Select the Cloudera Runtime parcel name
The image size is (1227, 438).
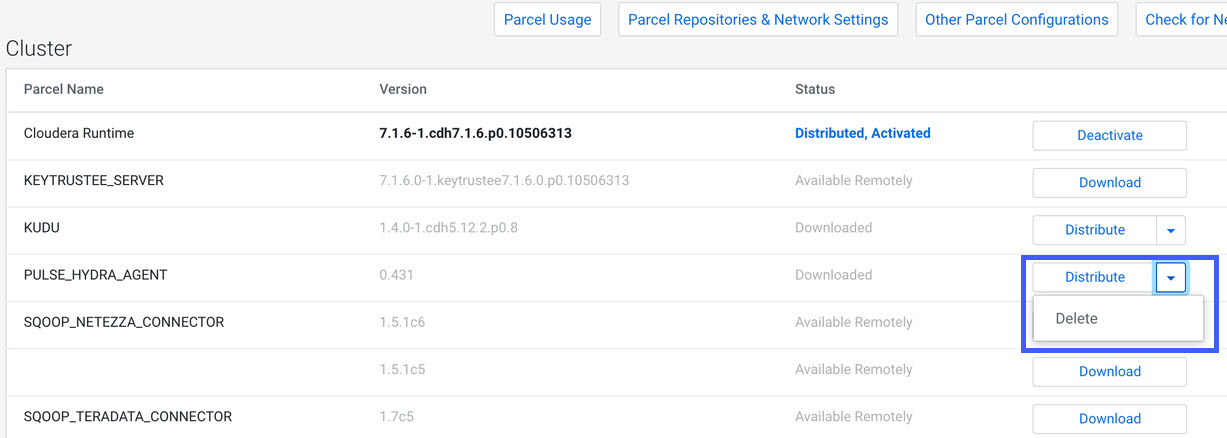pyautogui.click(x=78, y=133)
